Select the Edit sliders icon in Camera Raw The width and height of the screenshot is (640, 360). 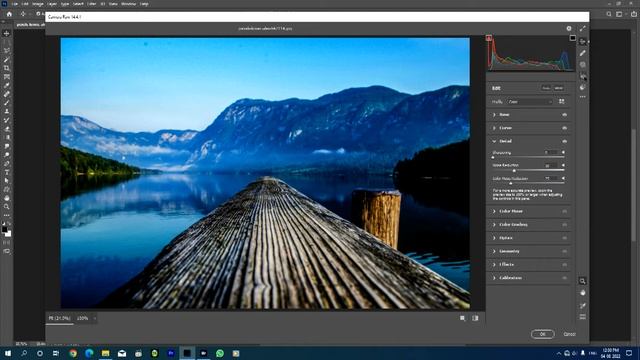[582, 41]
